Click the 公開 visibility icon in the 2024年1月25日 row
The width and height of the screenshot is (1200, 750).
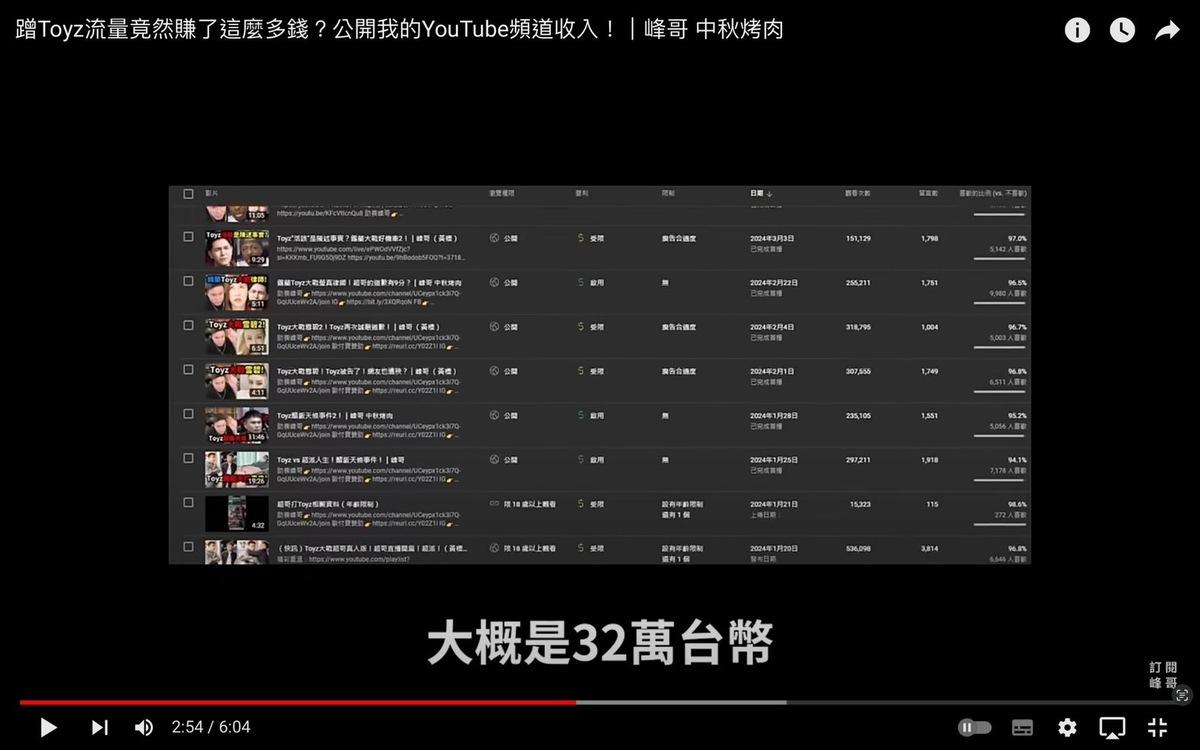[x=494, y=459]
